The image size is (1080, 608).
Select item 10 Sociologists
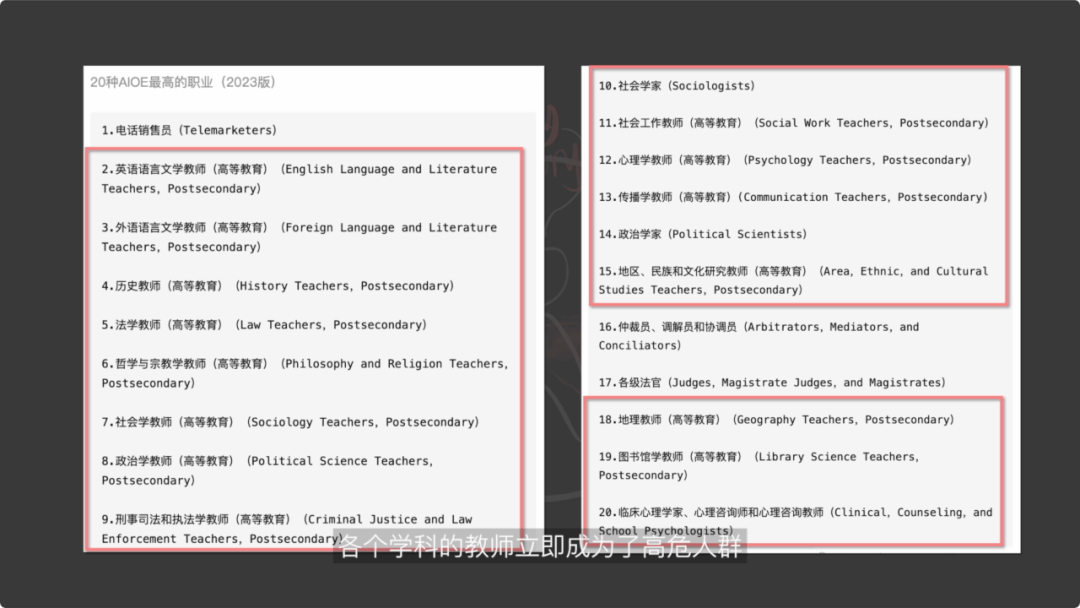(677, 86)
